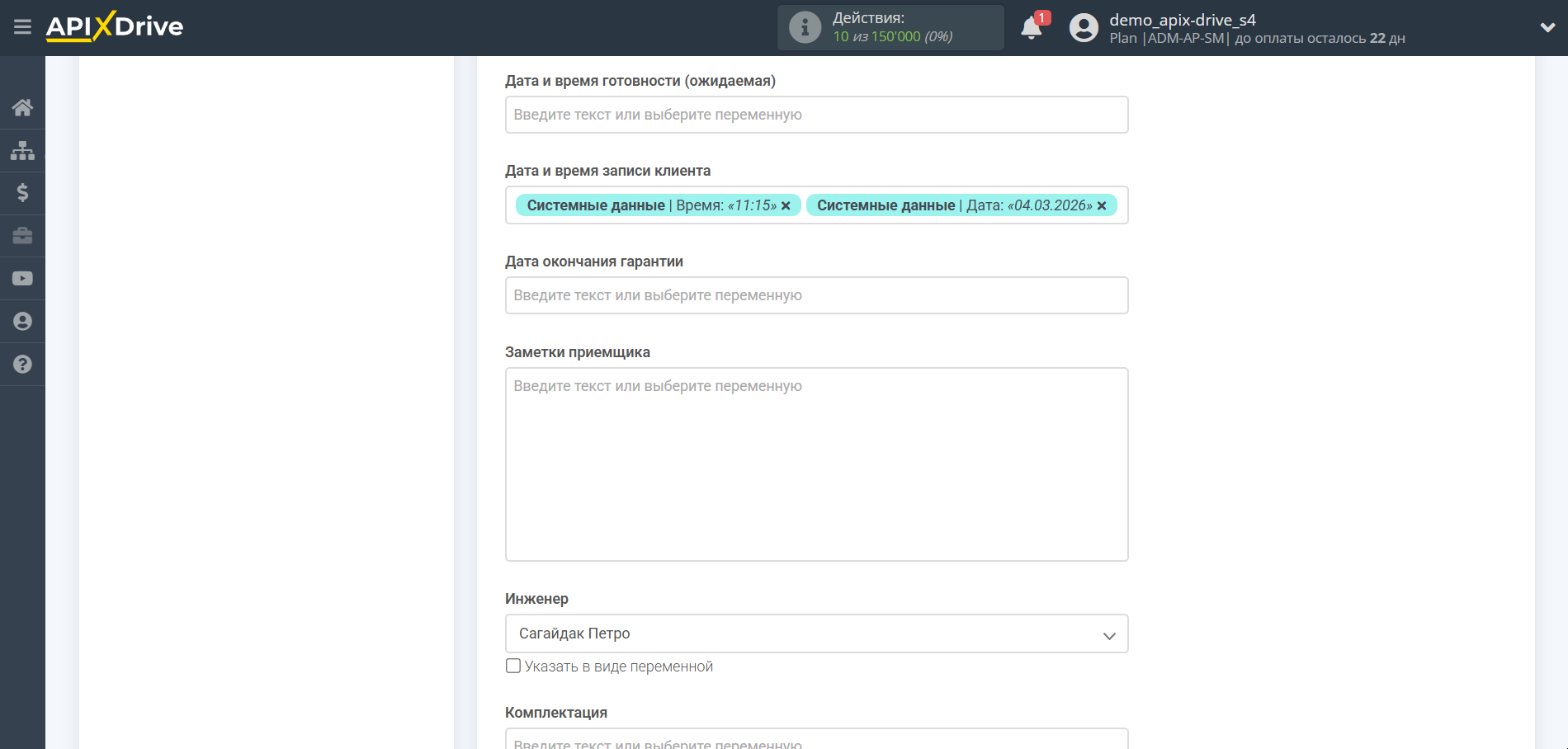This screenshot has height=749, width=1568.
Task: Click the ApiX-Drive logo
Action: (x=115, y=27)
